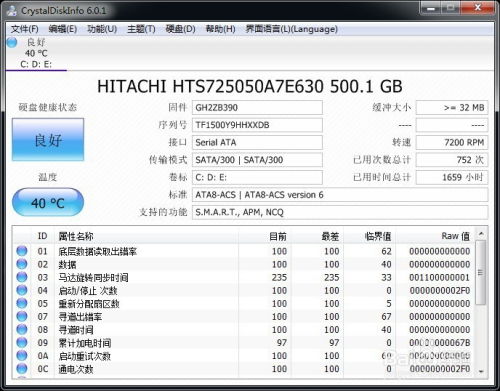Click the S.M.A.R.T., APM, NCQ features field

(x=340, y=212)
